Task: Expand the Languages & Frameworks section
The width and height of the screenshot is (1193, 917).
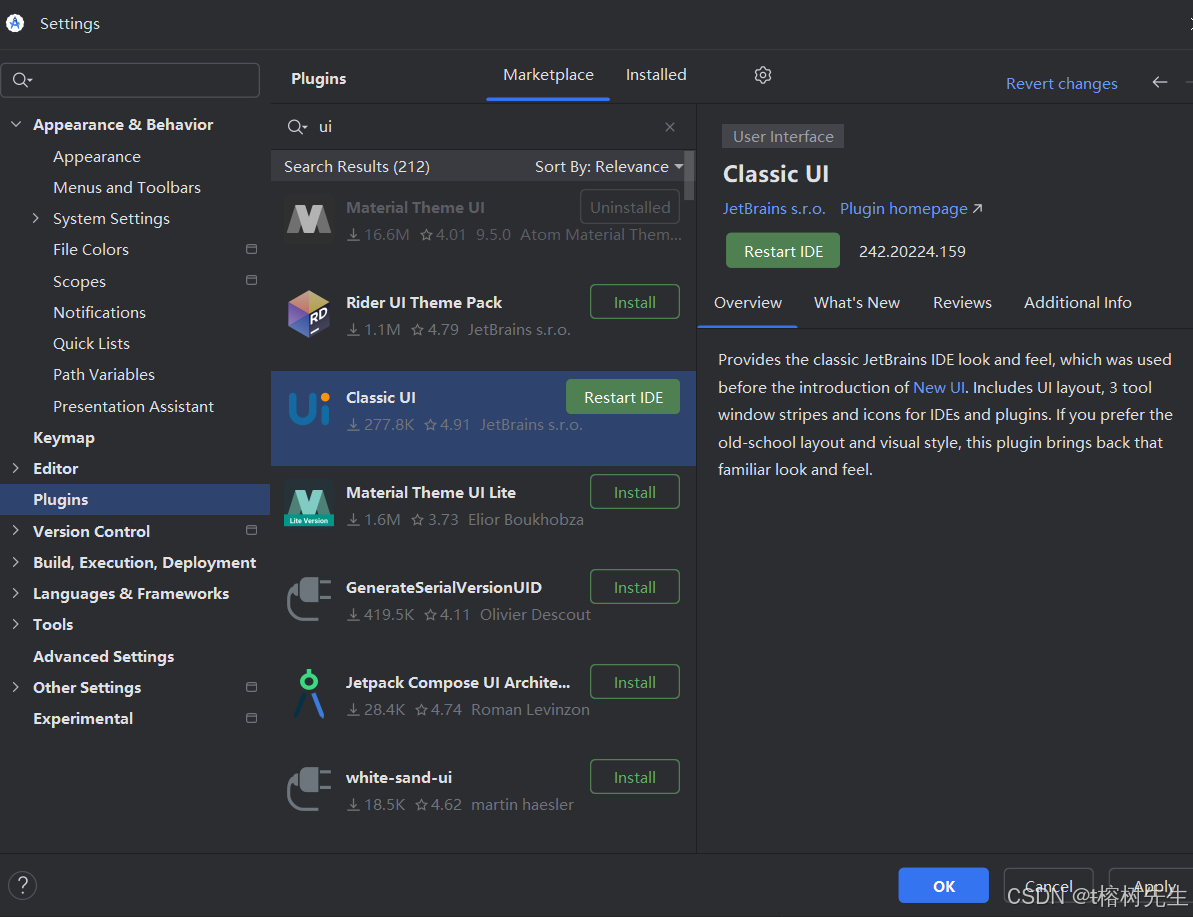Action: coord(16,593)
